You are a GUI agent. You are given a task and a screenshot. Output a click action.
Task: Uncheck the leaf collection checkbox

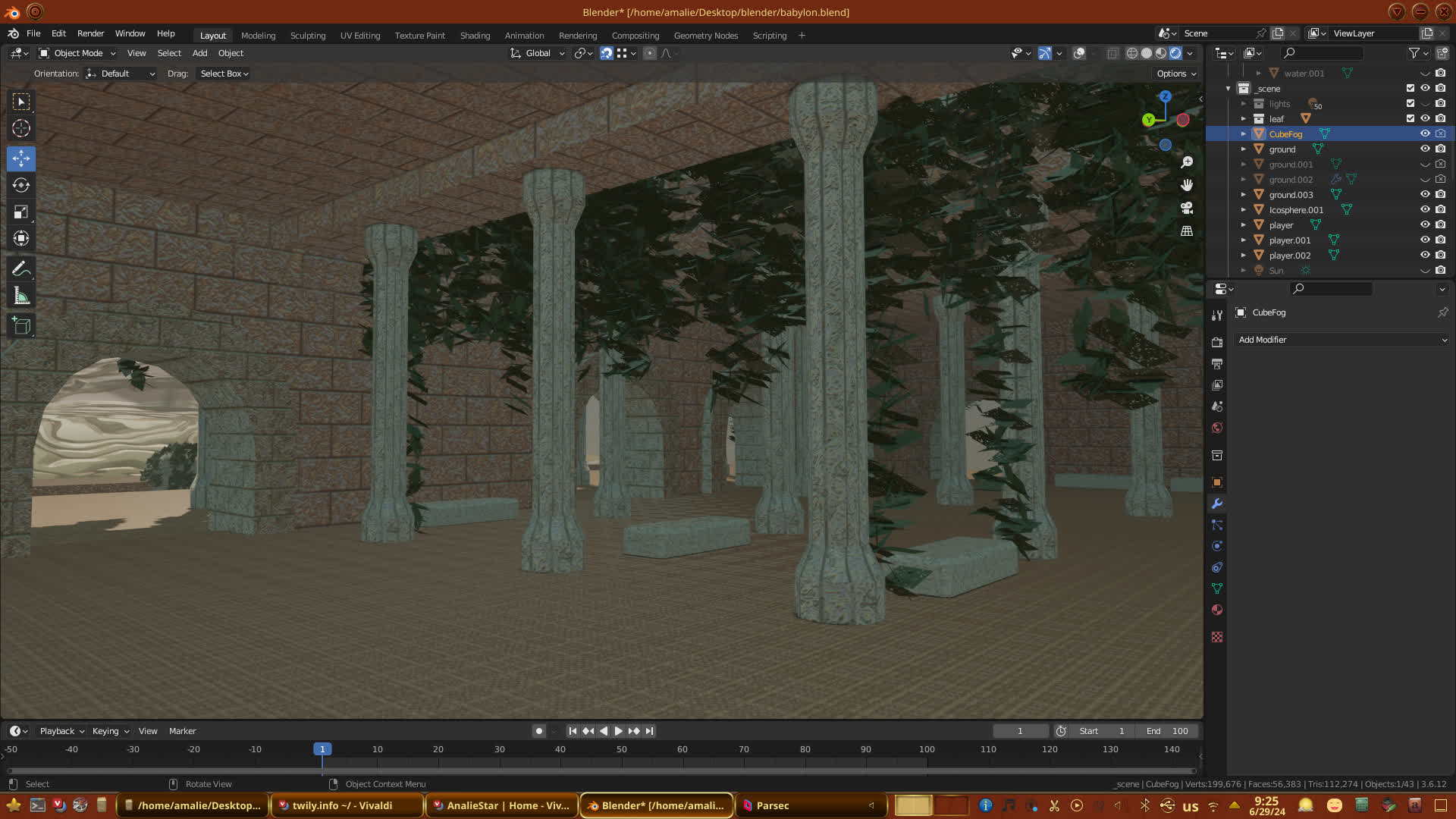[1410, 118]
